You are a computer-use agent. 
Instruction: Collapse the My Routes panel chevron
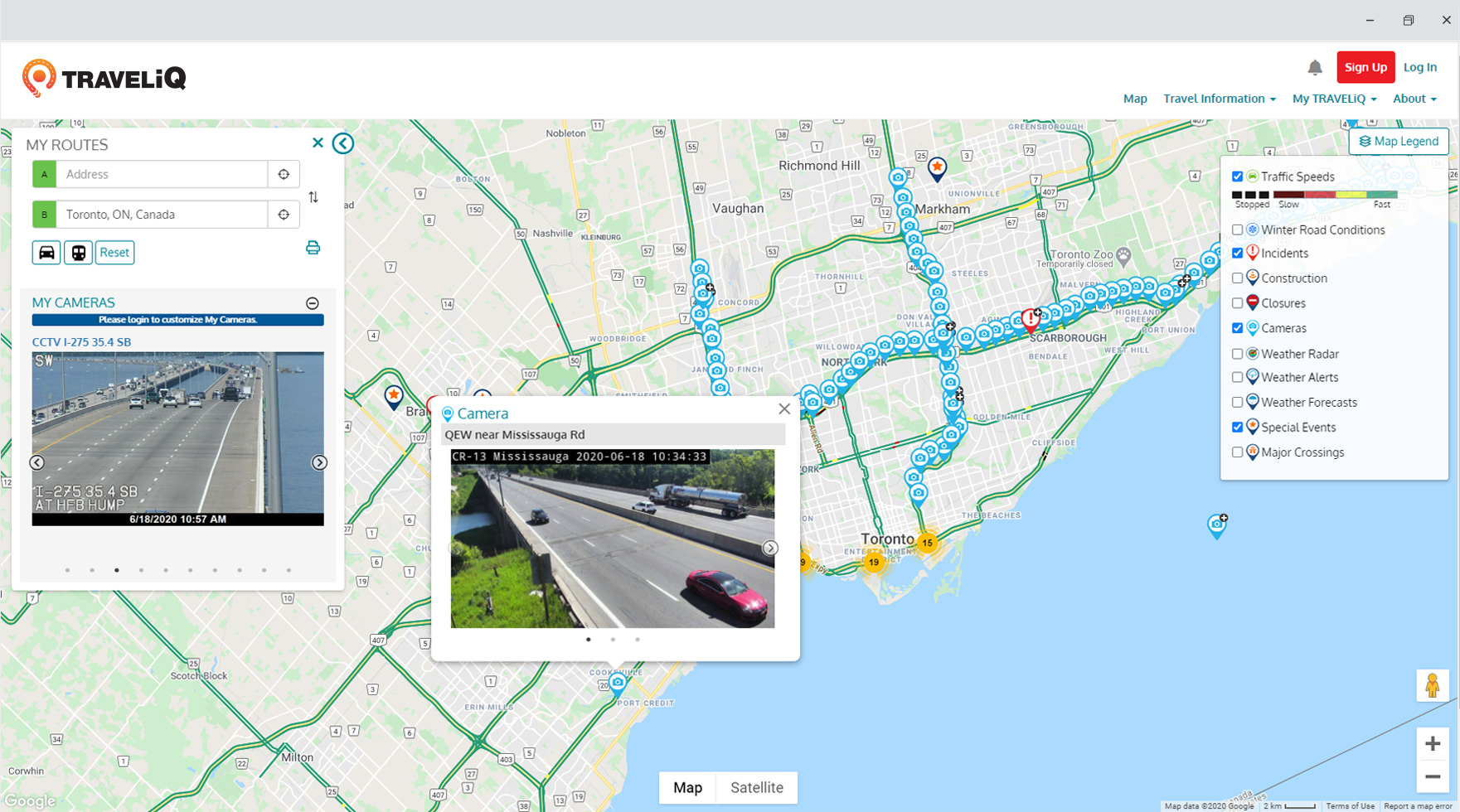click(x=342, y=143)
